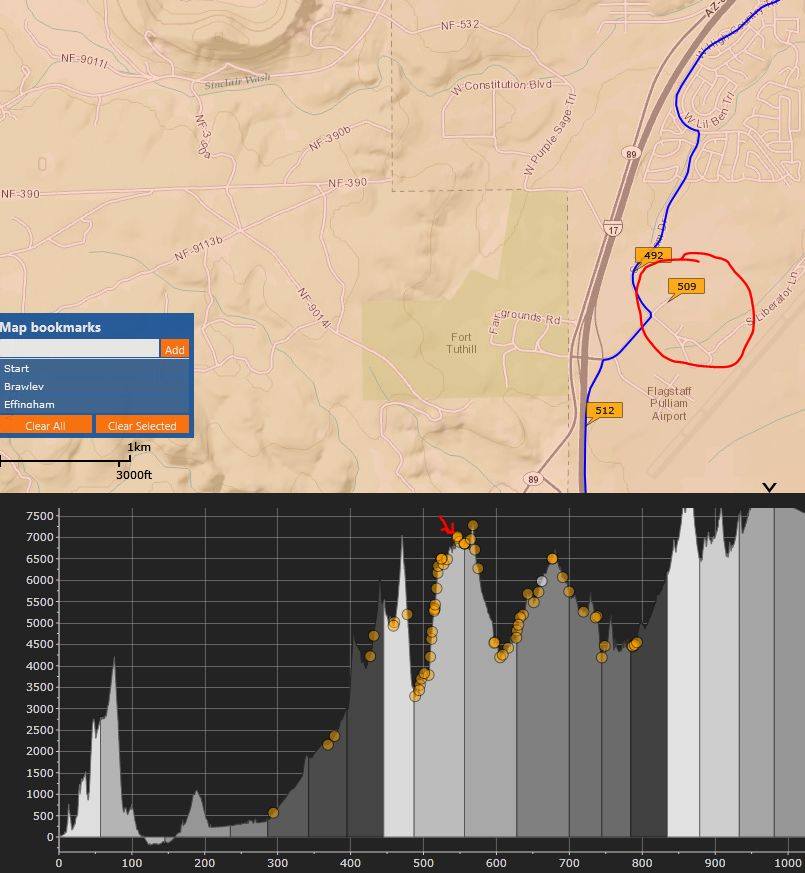This screenshot has width=805, height=873.
Task: Click the Clear Selected button
Action: pos(142,426)
